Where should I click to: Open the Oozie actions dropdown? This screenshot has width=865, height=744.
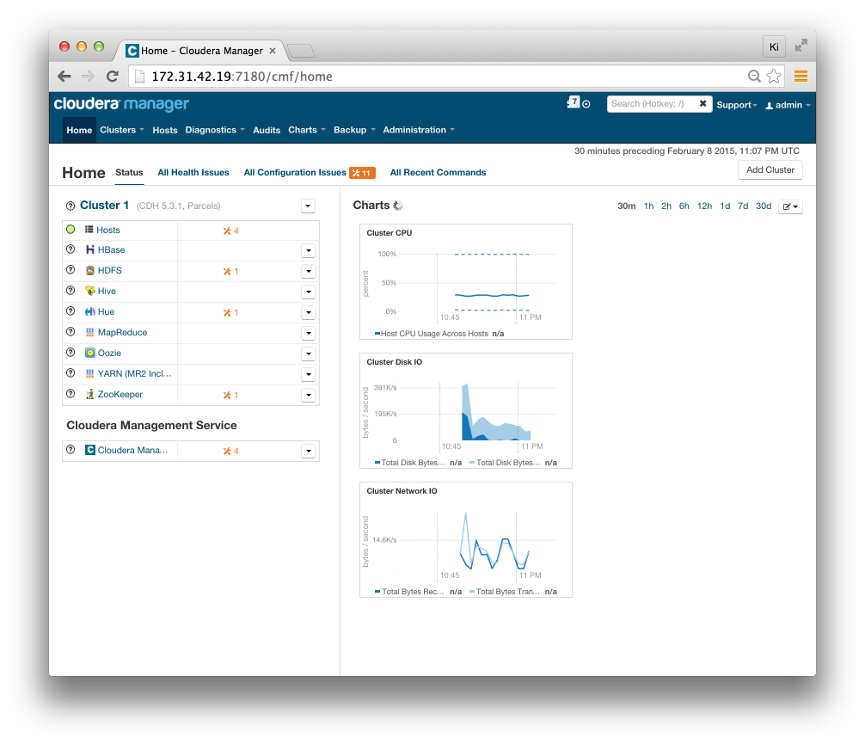308,354
